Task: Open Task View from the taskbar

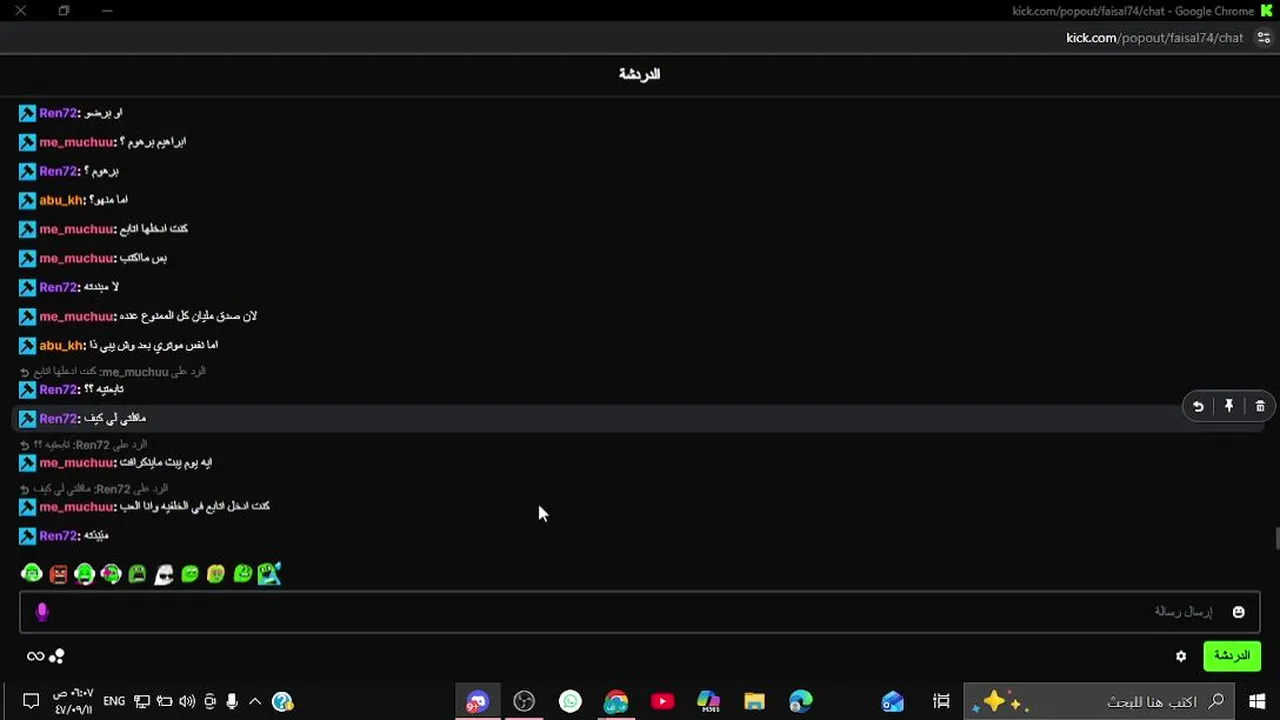Action: tap(941, 701)
